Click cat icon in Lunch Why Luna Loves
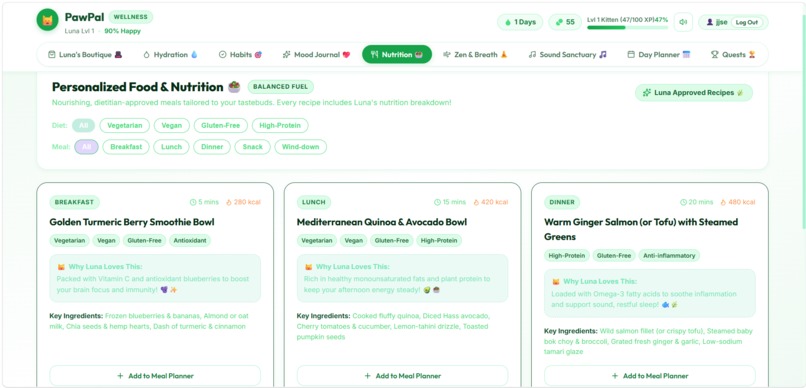This screenshot has width=806, height=388. coord(308,267)
